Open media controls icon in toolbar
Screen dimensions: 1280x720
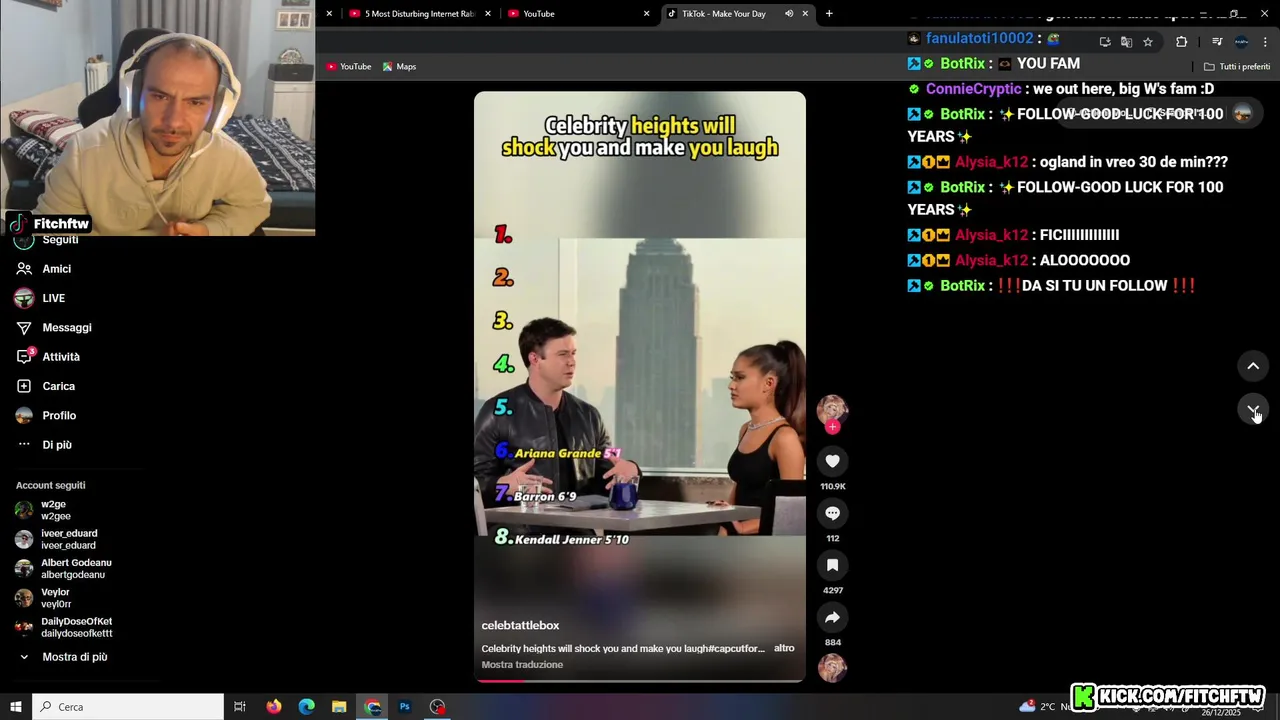(x=1217, y=42)
